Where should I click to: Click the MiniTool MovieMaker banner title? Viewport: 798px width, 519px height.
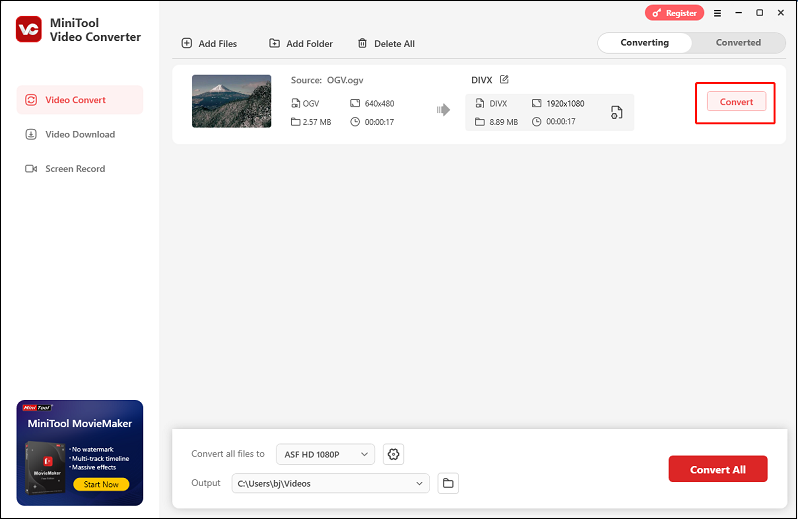79,423
